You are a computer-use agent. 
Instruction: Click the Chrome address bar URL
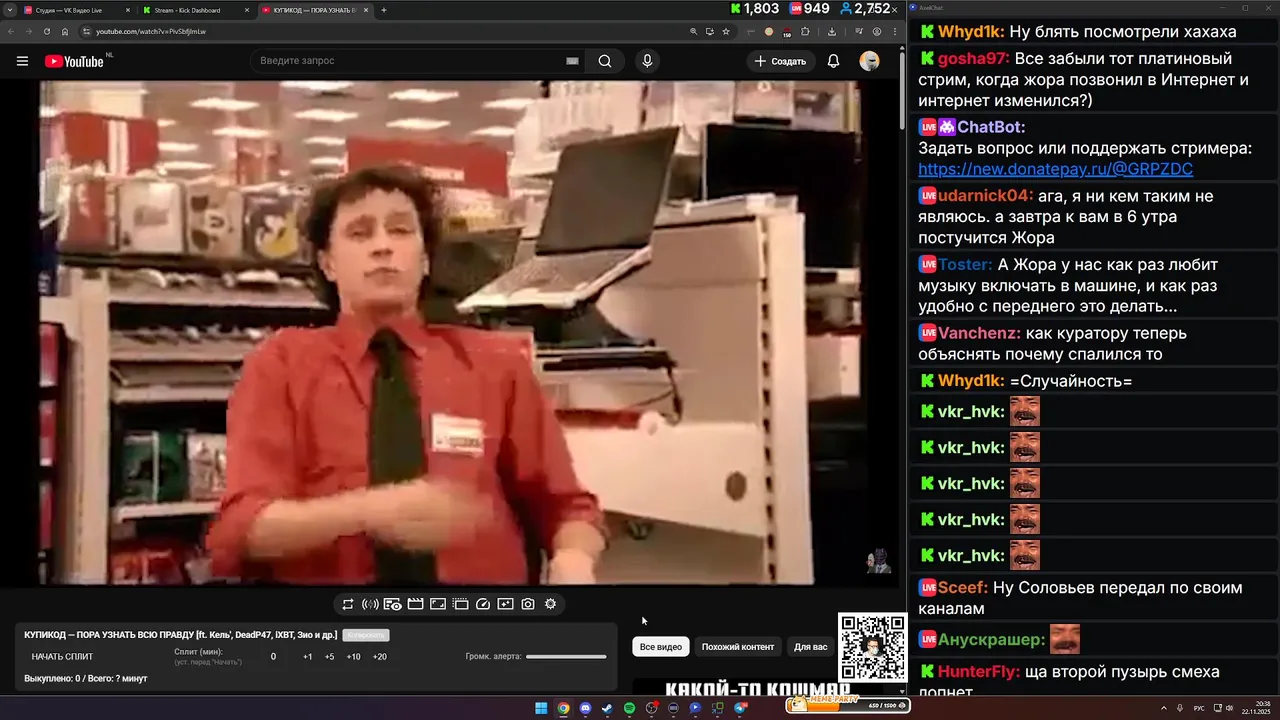(150, 31)
